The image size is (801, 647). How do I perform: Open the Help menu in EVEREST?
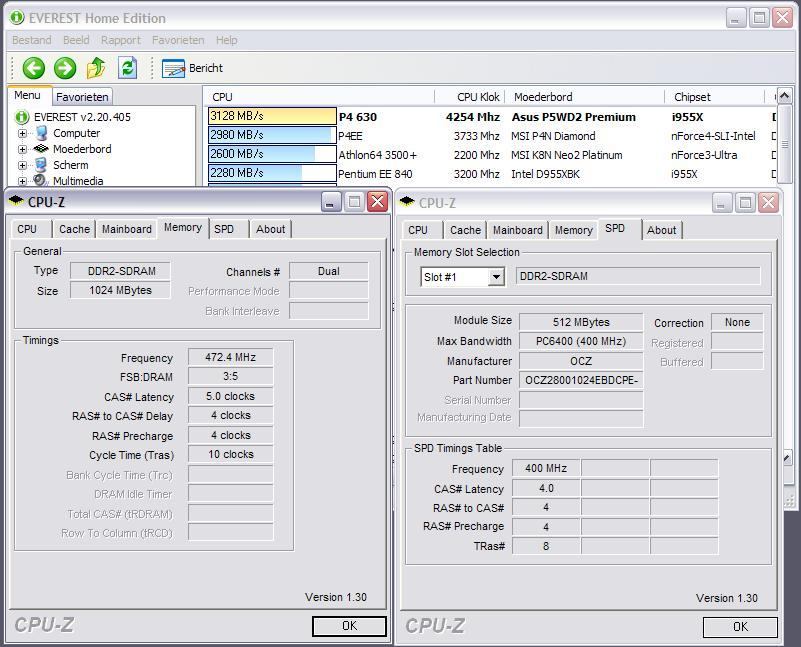pos(226,40)
